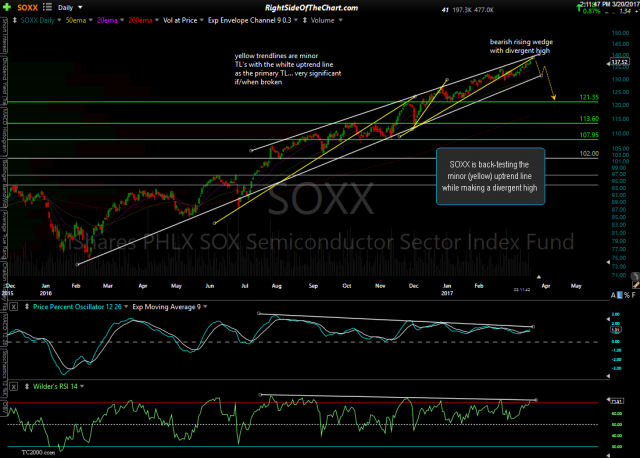
Task: Click the 197.3K volume value
Action: (x=460, y=10)
